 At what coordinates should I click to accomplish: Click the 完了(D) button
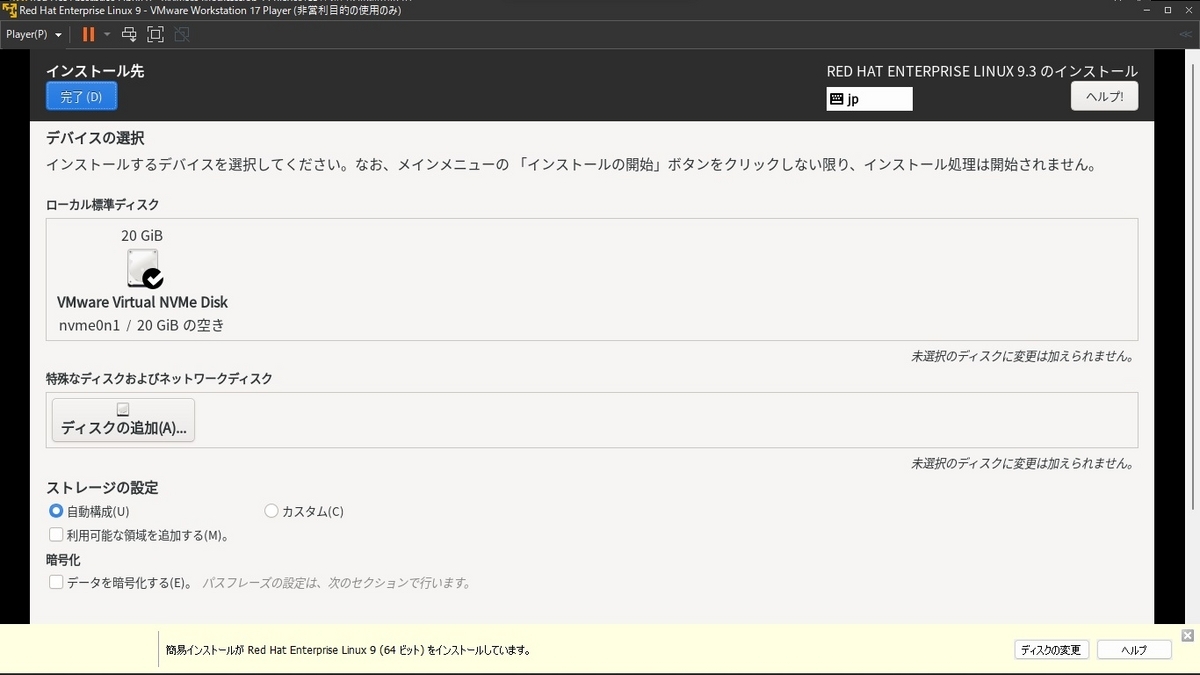[x=82, y=96]
